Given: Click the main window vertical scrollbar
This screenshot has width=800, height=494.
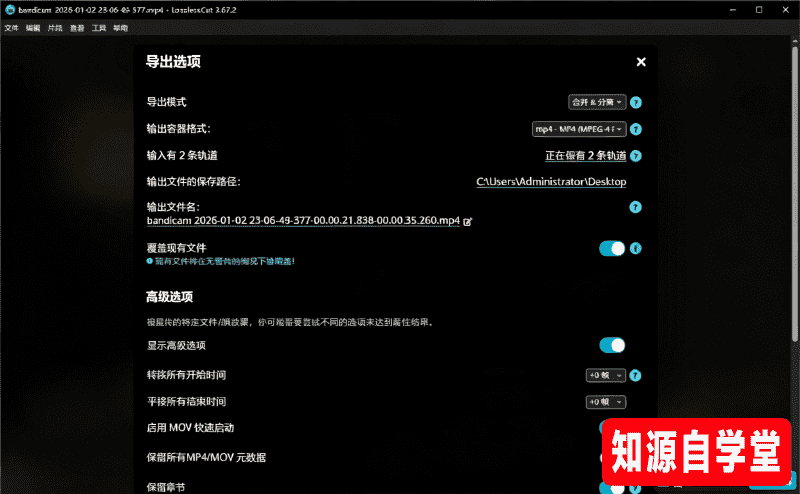Looking at the screenshot, I should [x=795, y=194].
